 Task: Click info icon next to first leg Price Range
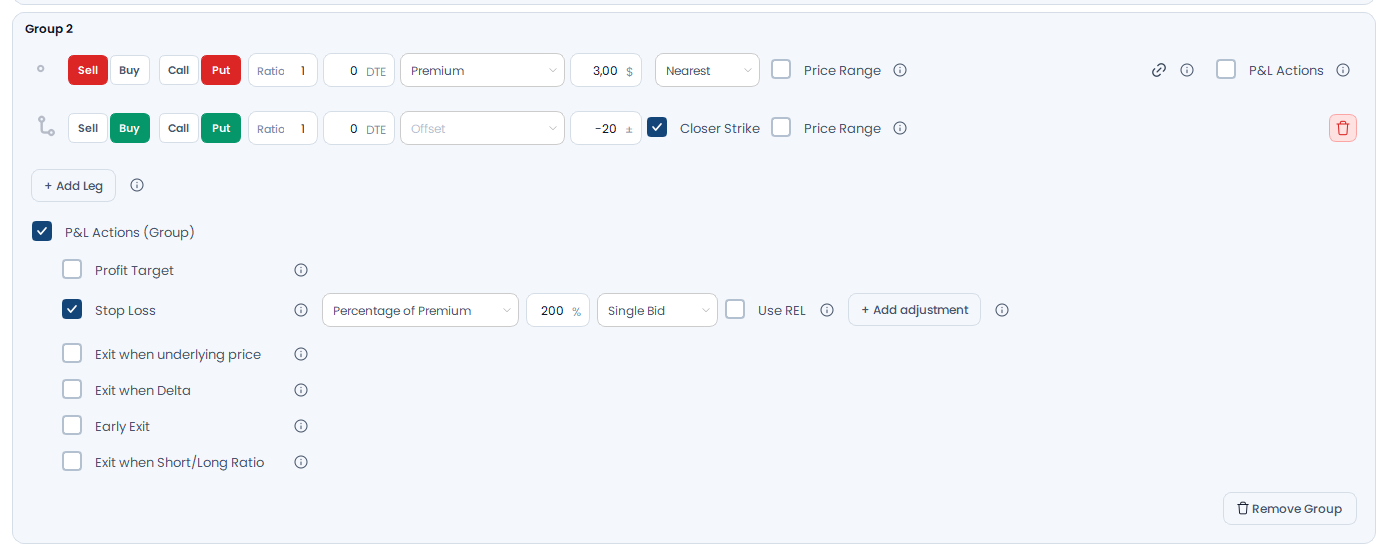pos(900,70)
